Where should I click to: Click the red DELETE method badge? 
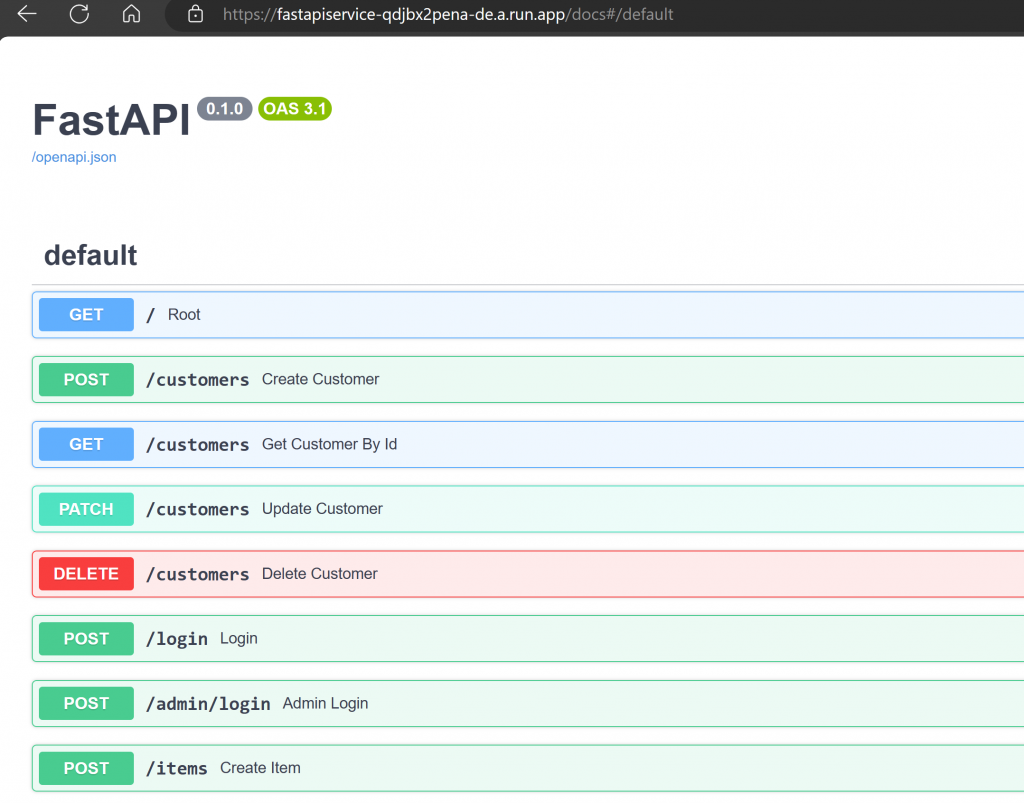(x=86, y=574)
